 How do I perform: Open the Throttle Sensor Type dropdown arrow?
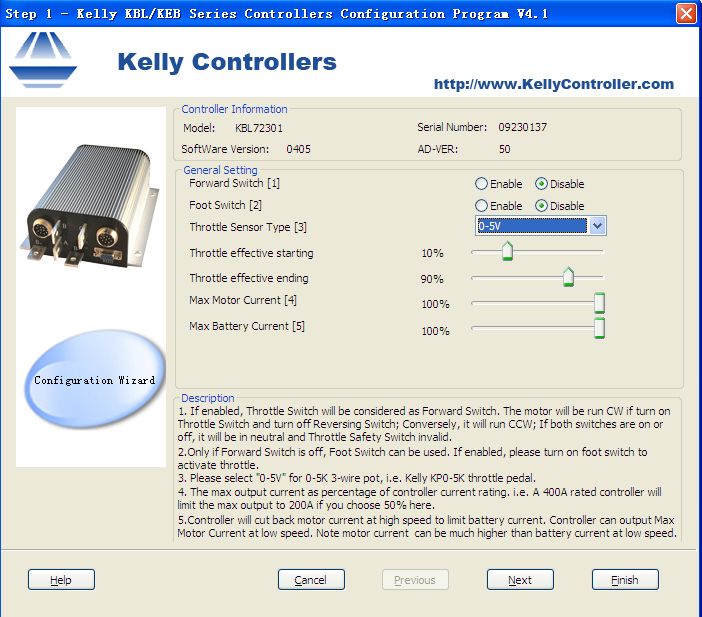597,226
